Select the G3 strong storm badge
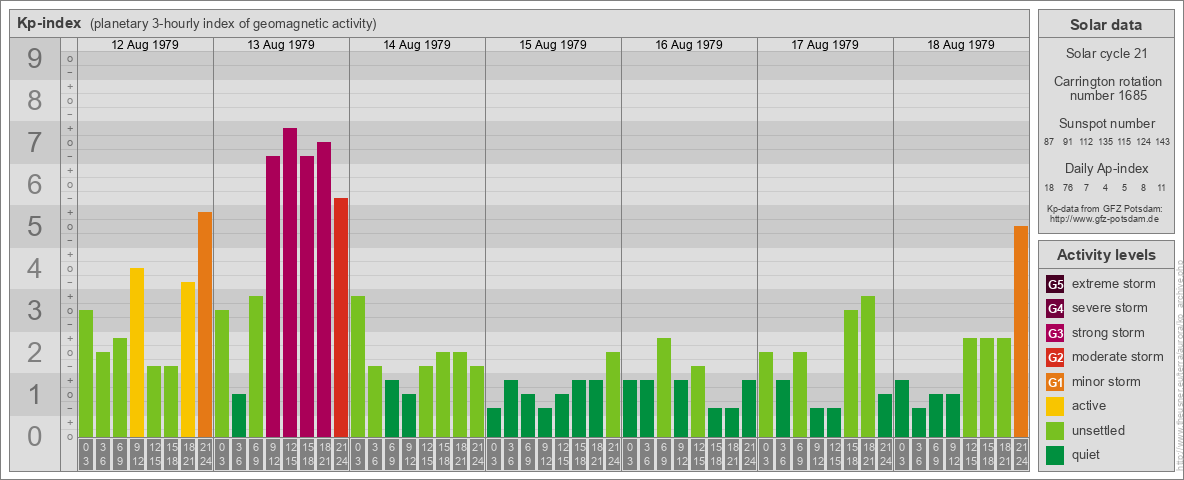The width and height of the screenshot is (1184, 480). (x=1055, y=333)
